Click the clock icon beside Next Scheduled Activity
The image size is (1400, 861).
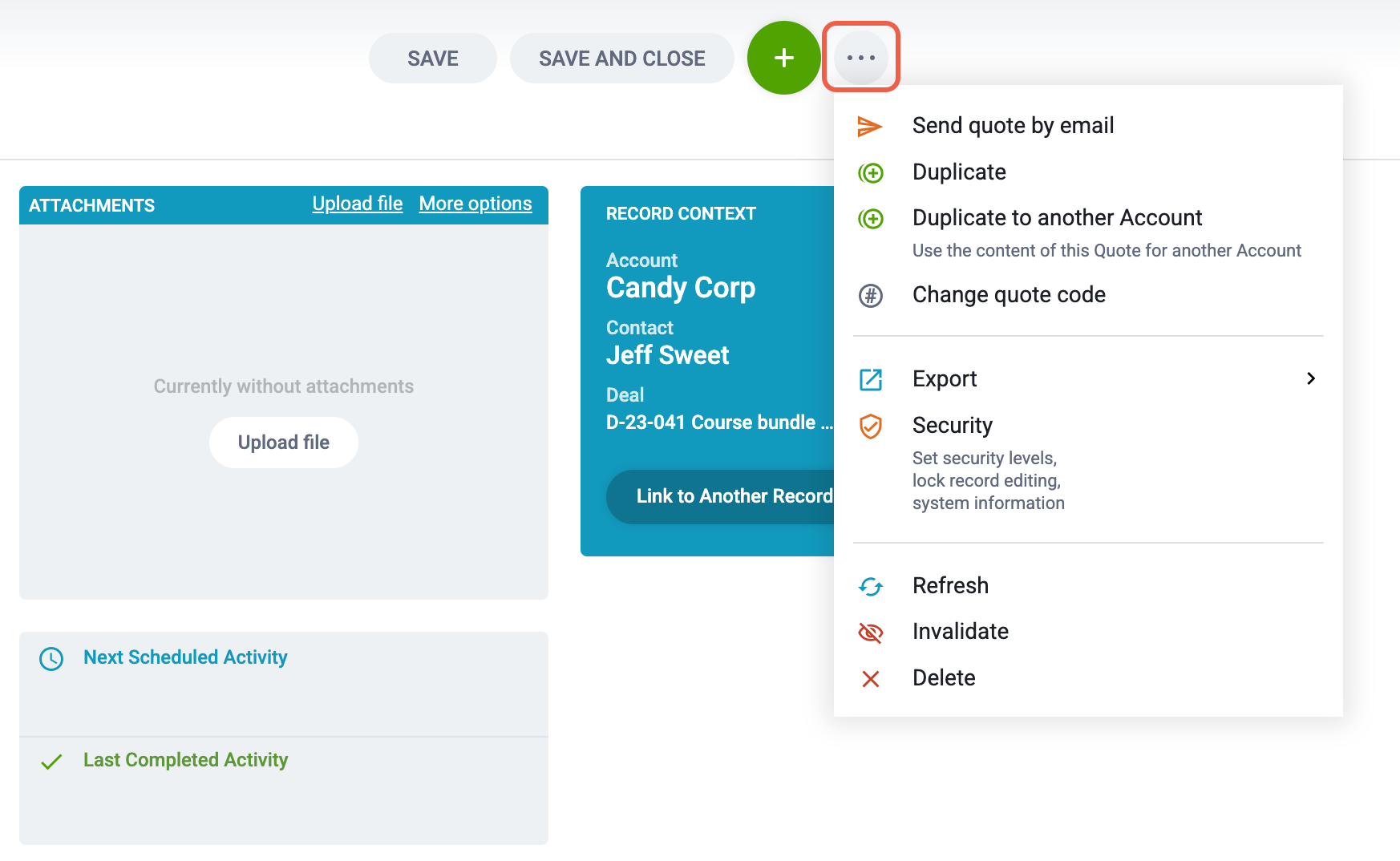pos(51,659)
